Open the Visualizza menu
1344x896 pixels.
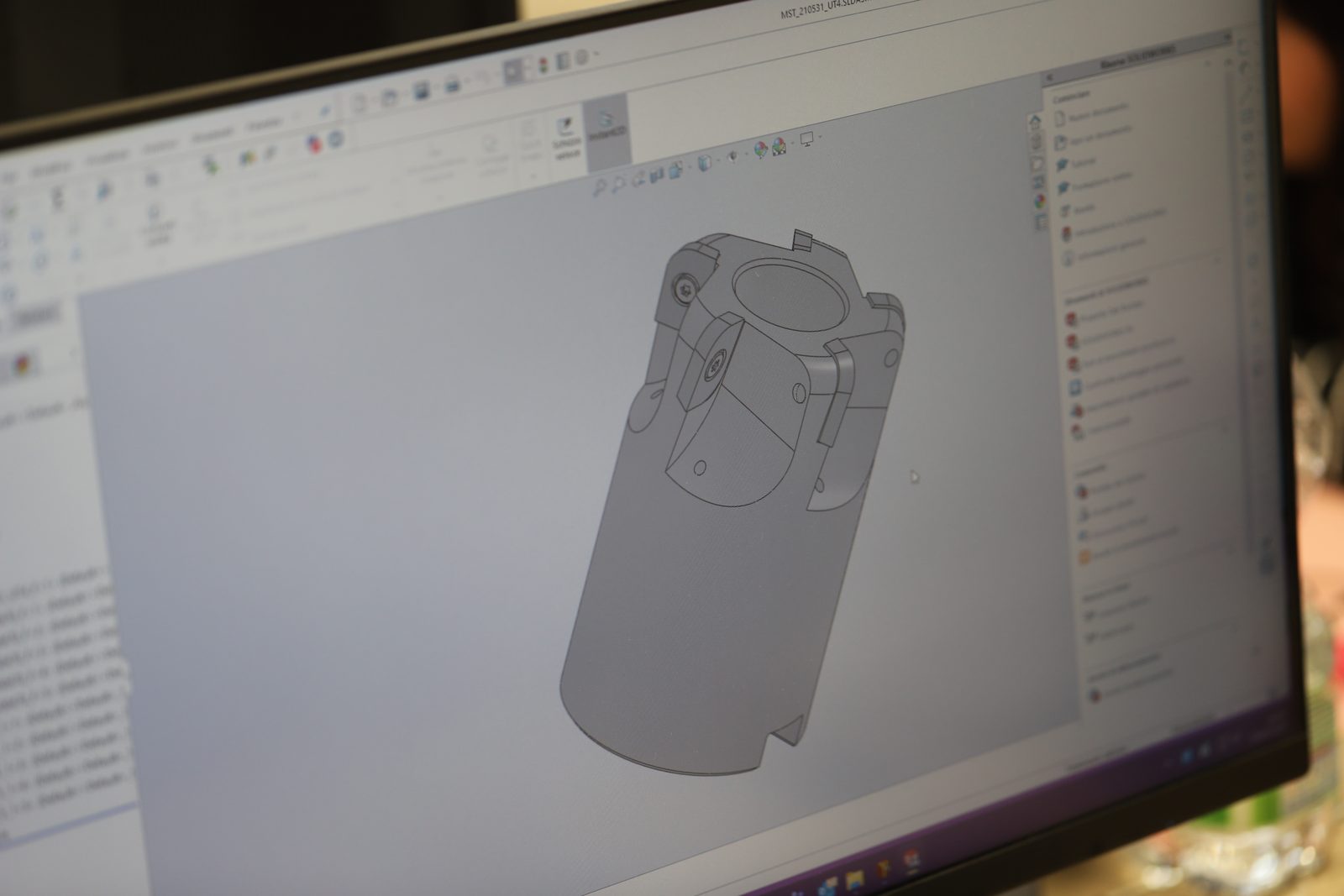(x=107, y=158)
